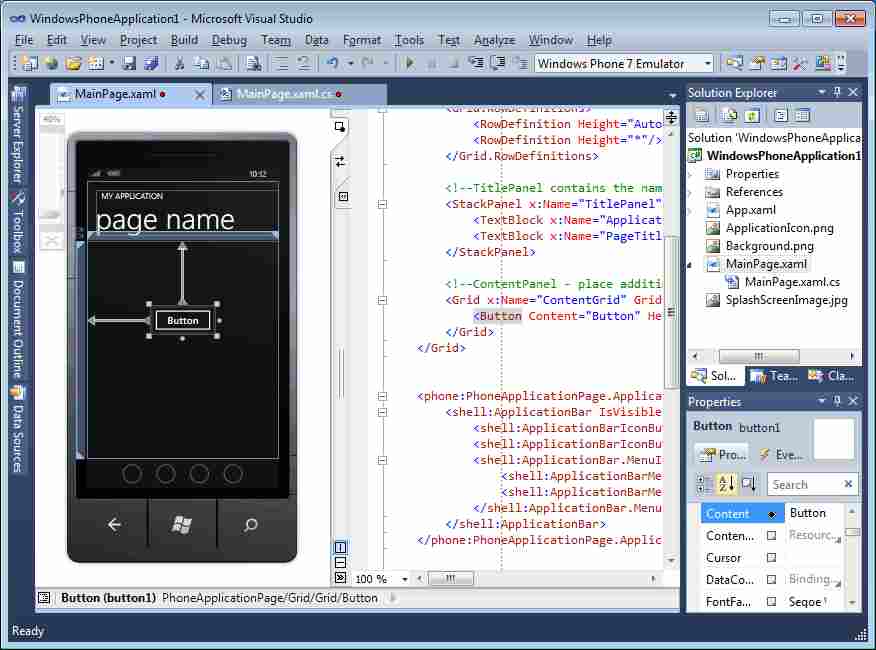The height and width of the screenshot is (650, 876).
Task: Click the Properties panel Search field
Action: (806, 484)
